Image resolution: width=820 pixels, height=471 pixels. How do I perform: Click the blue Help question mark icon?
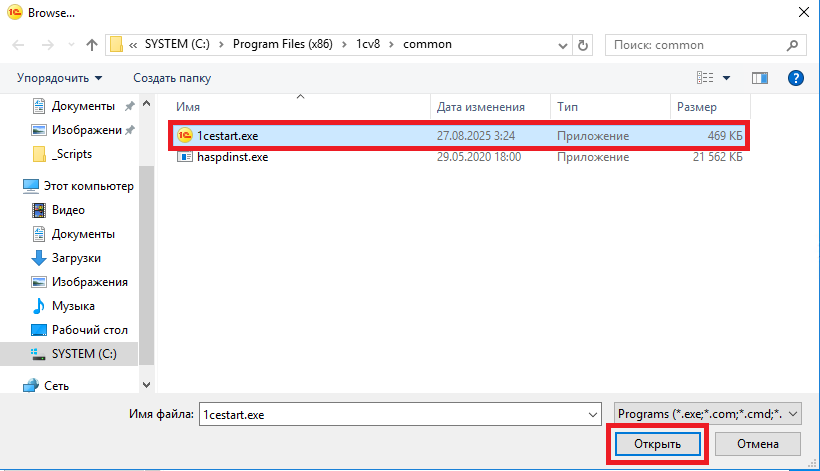point(796,77)
